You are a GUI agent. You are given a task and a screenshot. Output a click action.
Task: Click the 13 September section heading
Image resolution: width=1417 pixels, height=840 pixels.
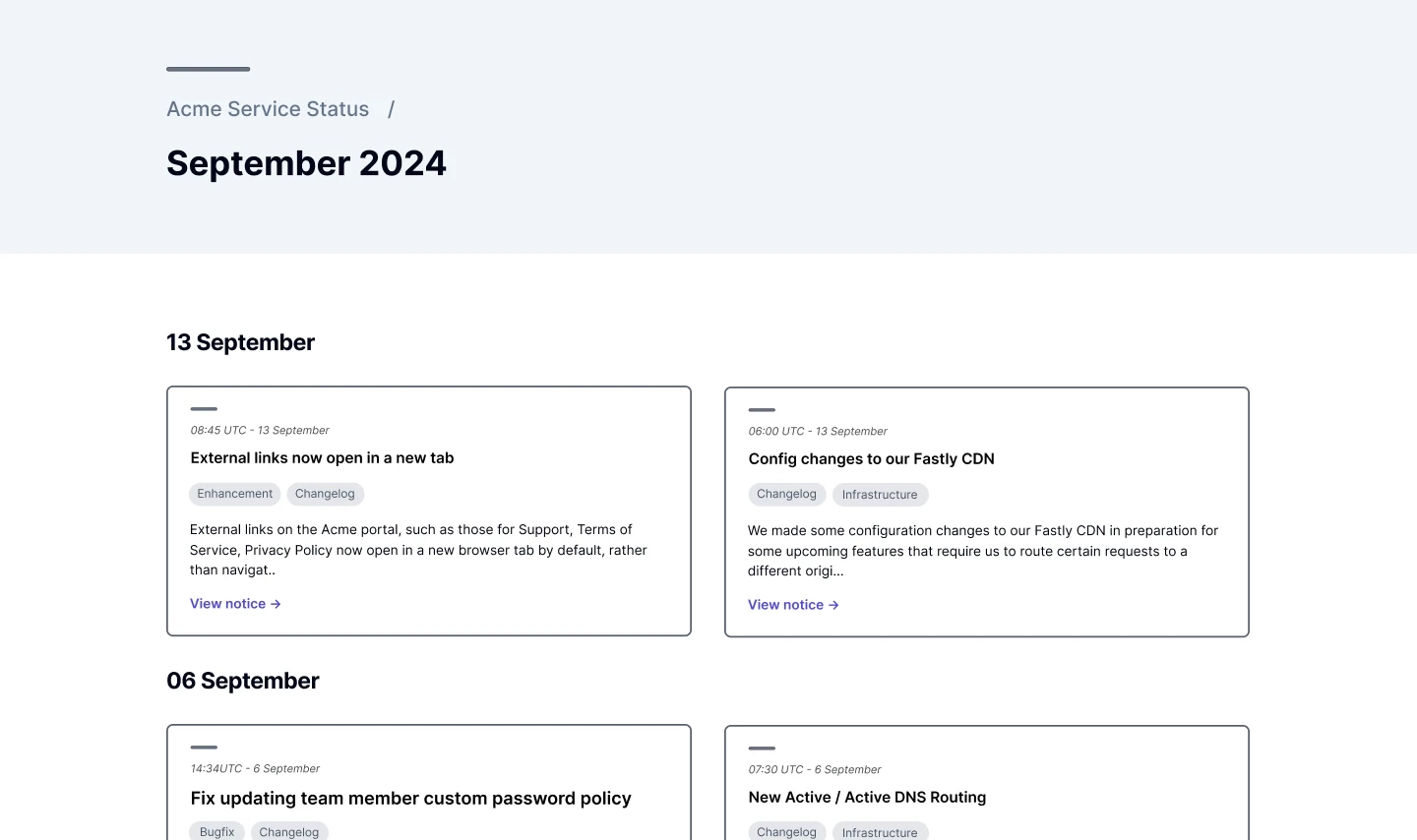click(x=240, y=342)
